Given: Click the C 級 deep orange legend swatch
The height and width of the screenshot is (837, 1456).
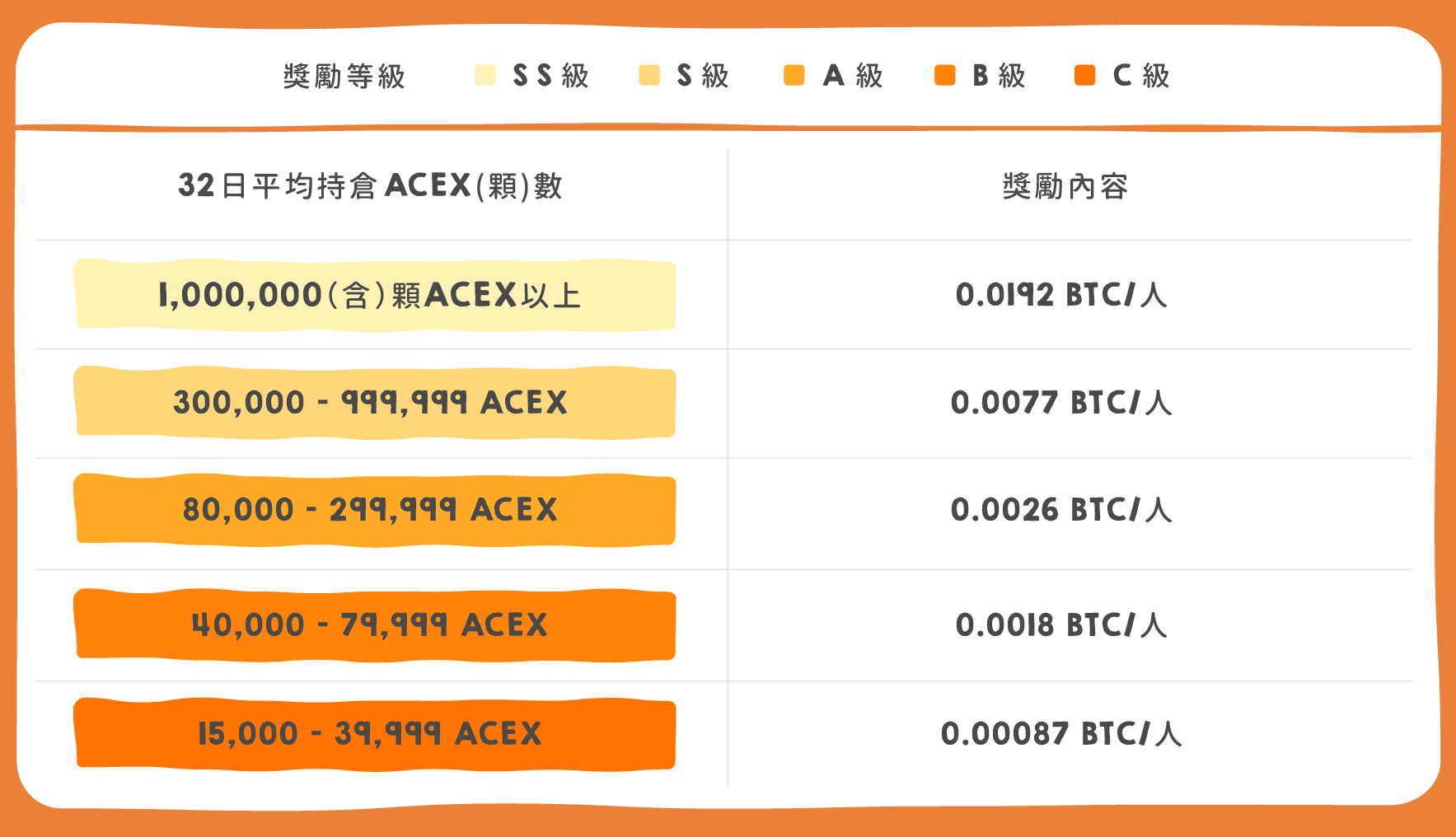Looking at the screenshot, I should [1084, 75].
